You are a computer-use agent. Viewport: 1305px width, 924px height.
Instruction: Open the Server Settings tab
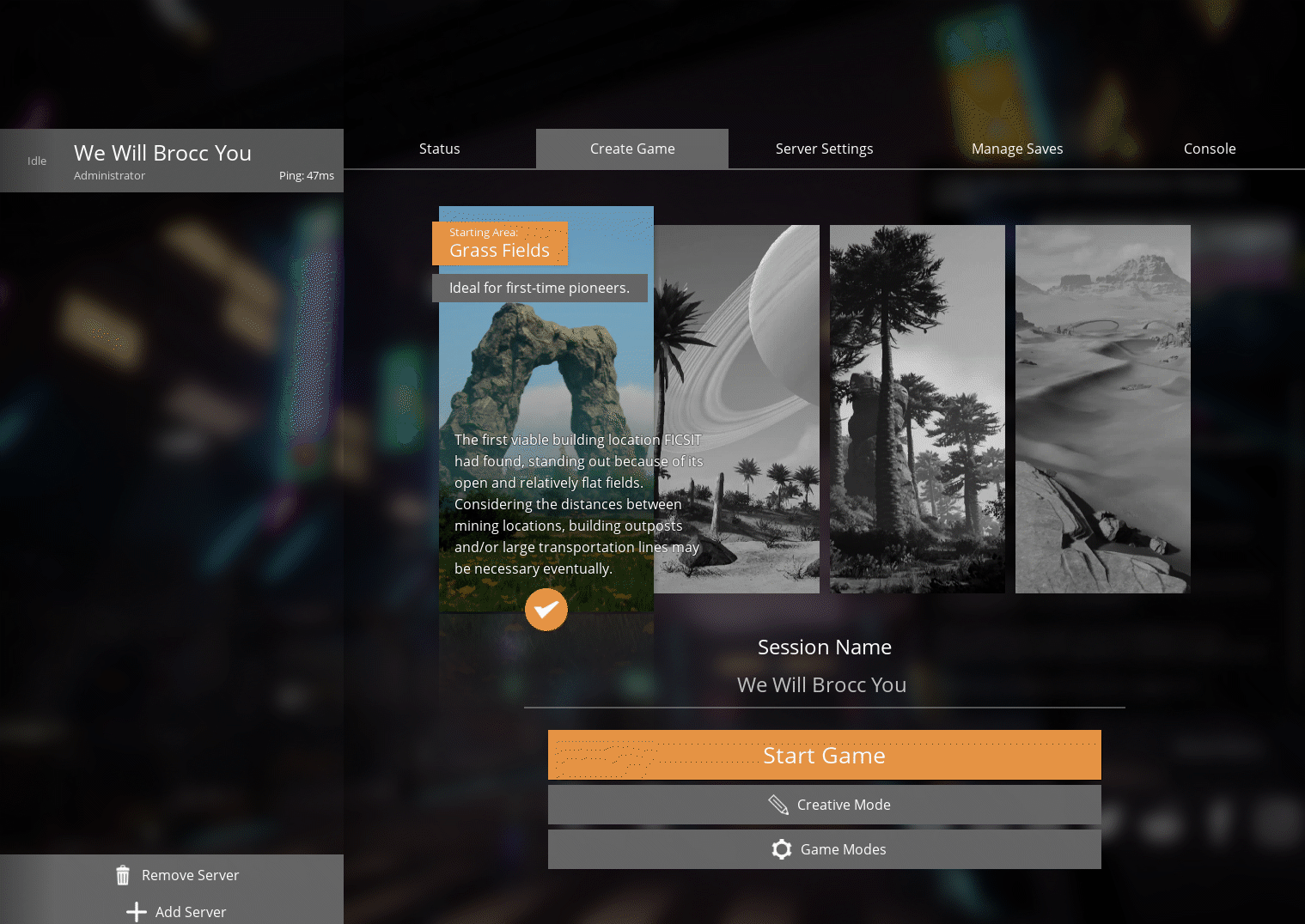pos(825,149)
